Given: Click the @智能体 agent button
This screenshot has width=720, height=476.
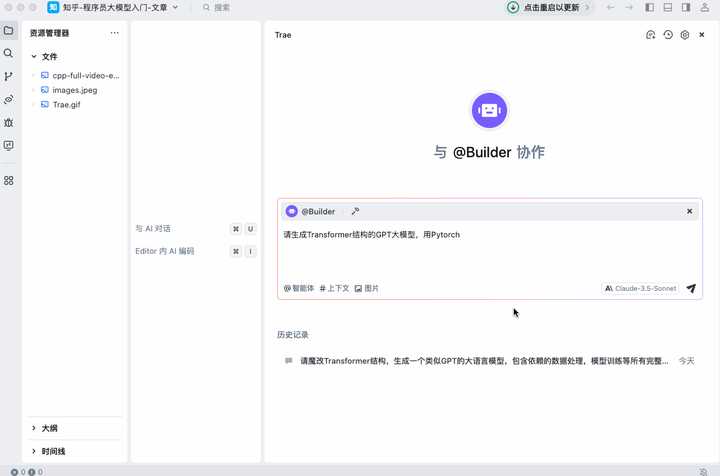Looking at the screenshot, I should tap(298, 288).
